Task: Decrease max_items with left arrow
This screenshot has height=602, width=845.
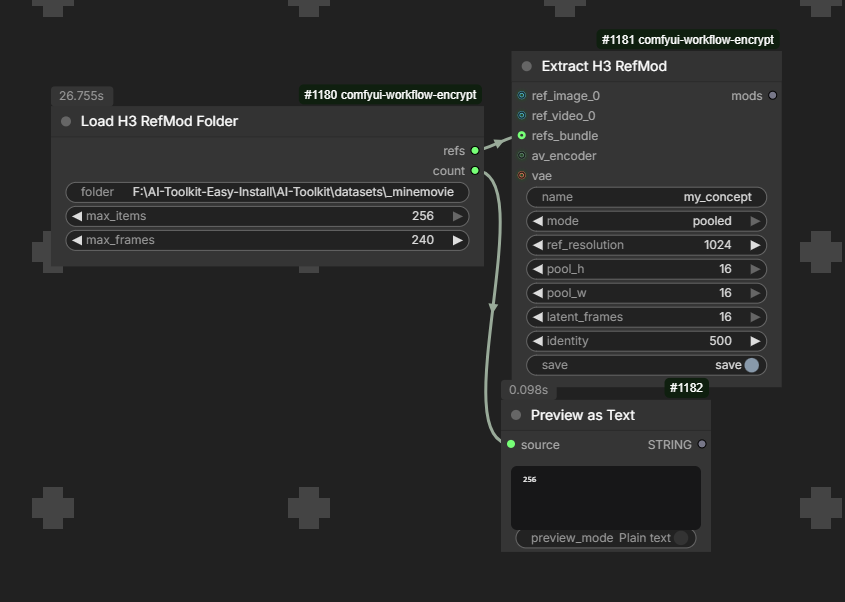Action: point(77,216)
